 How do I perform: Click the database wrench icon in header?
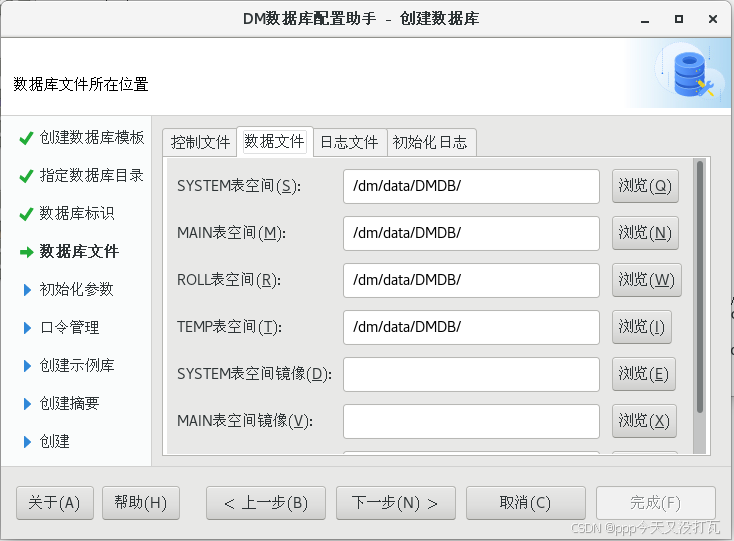(694, 74)
